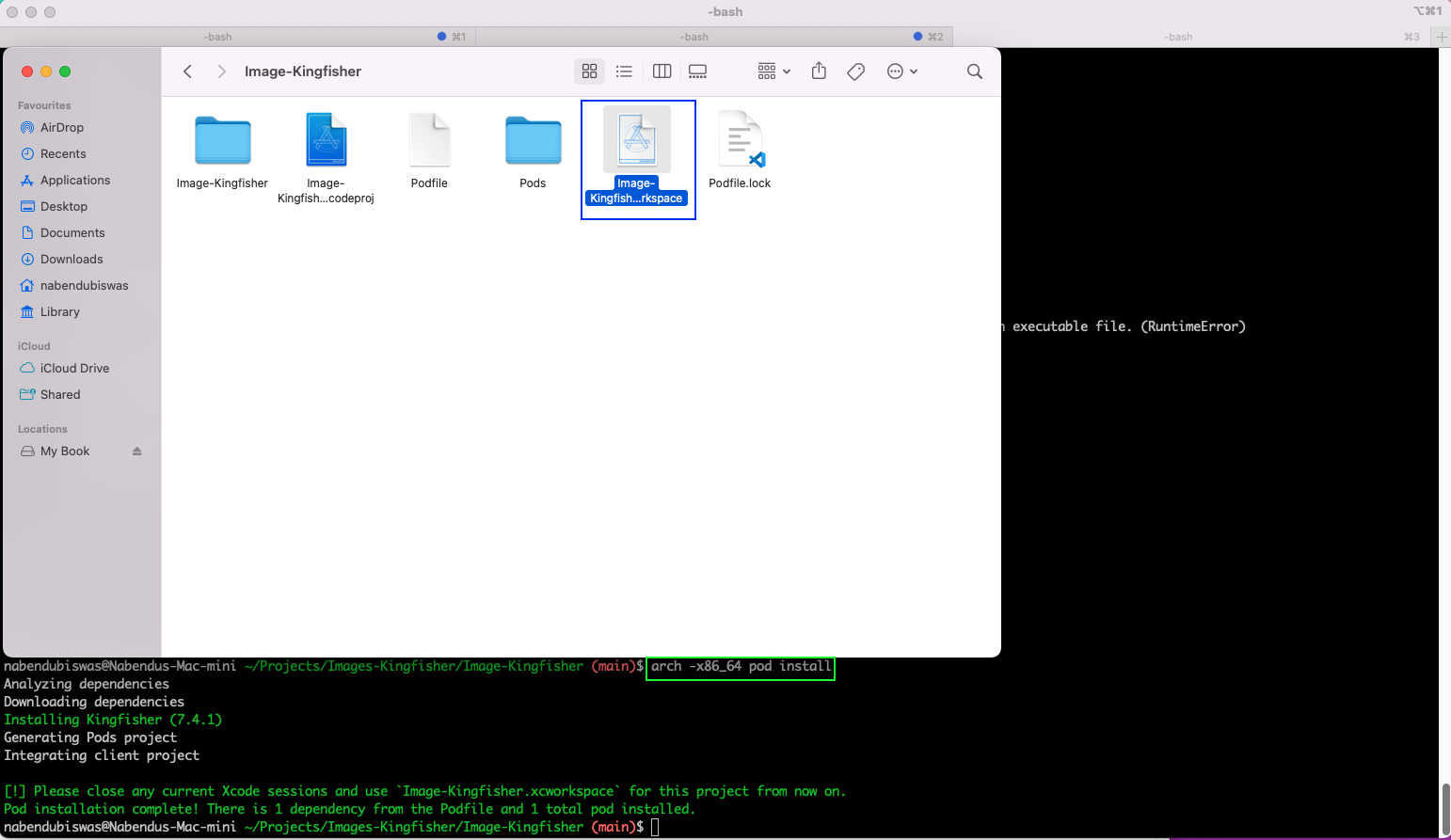Viewport: 1451px width, 840px height.
Task: Close the Finder window with red button
Action: 27,71
